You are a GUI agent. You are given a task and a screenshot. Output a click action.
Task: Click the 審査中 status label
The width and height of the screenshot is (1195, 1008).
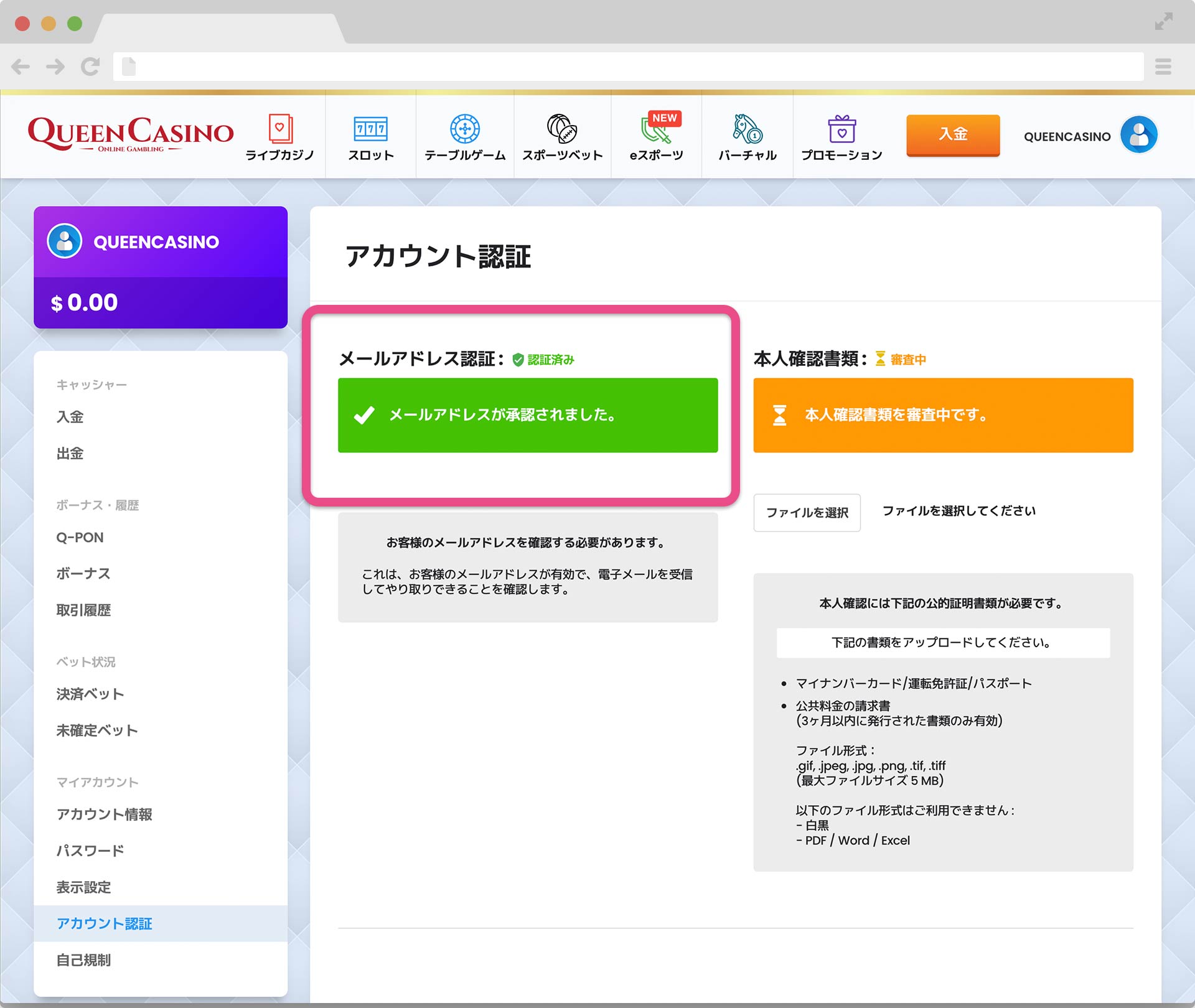(x=908, y=359)
